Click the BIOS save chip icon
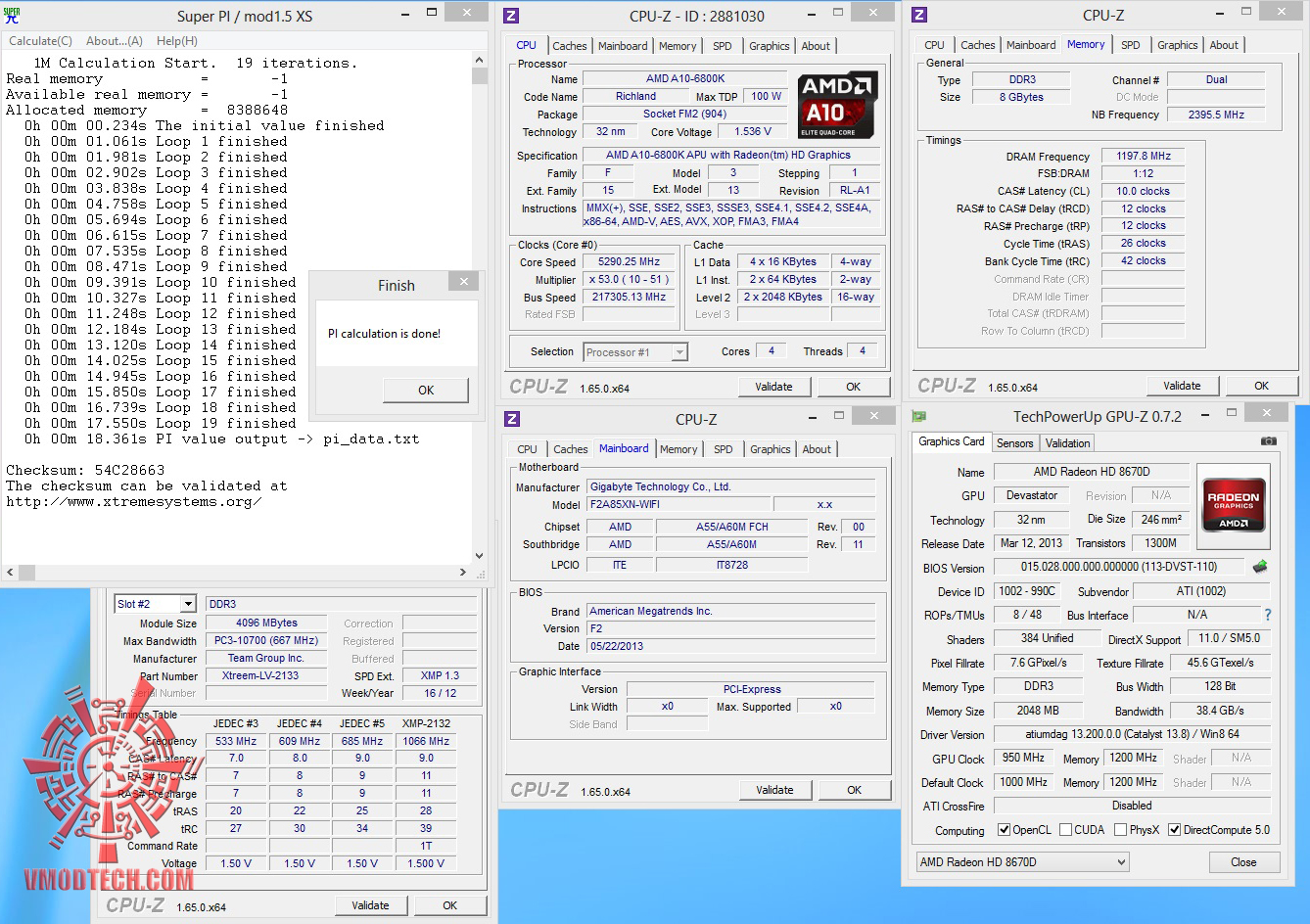Image resolution: width=1310 pixels, height=924 pixels. tap(1260, 567)
